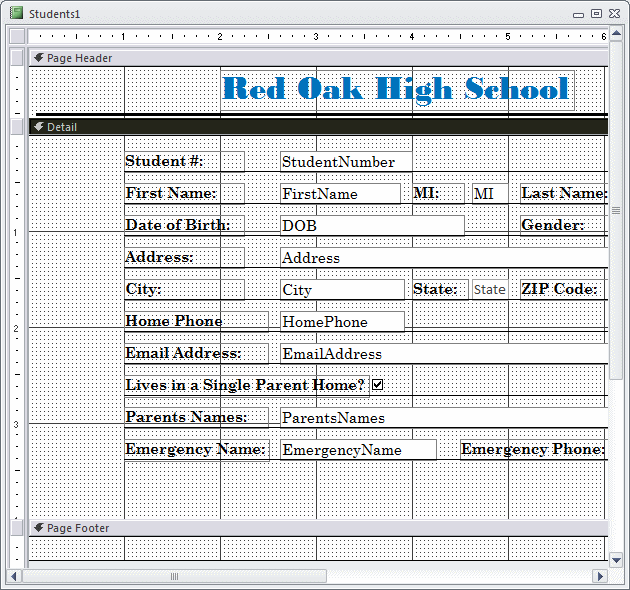Click the horizontal ruler at the 3-inch mark
Viewport: 630px width, 590px height.
[x=316, y=37]
